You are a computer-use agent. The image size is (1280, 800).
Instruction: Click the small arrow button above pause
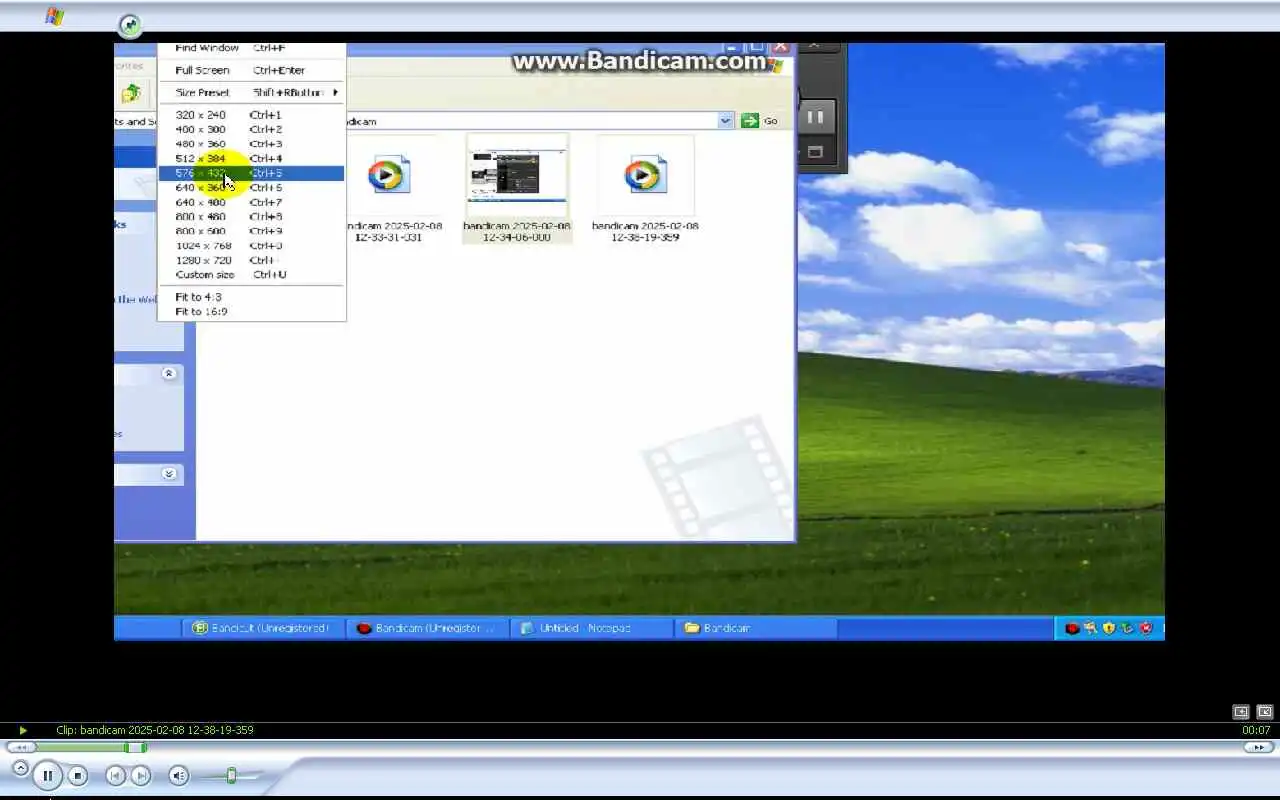(20, 767)
